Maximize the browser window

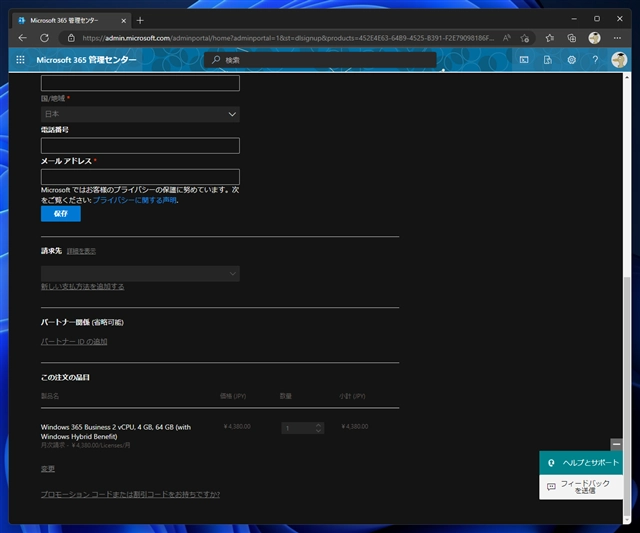pos(597,19)
